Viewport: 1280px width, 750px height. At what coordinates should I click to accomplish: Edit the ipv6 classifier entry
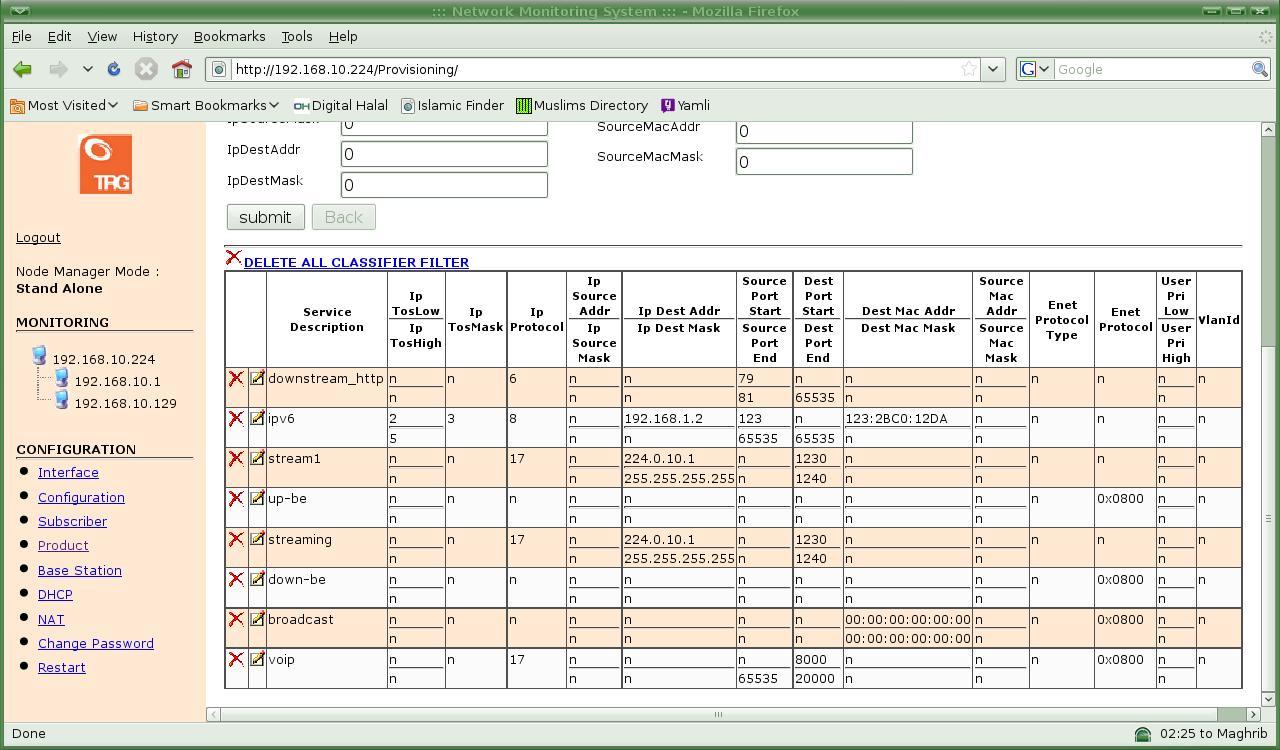257,419
